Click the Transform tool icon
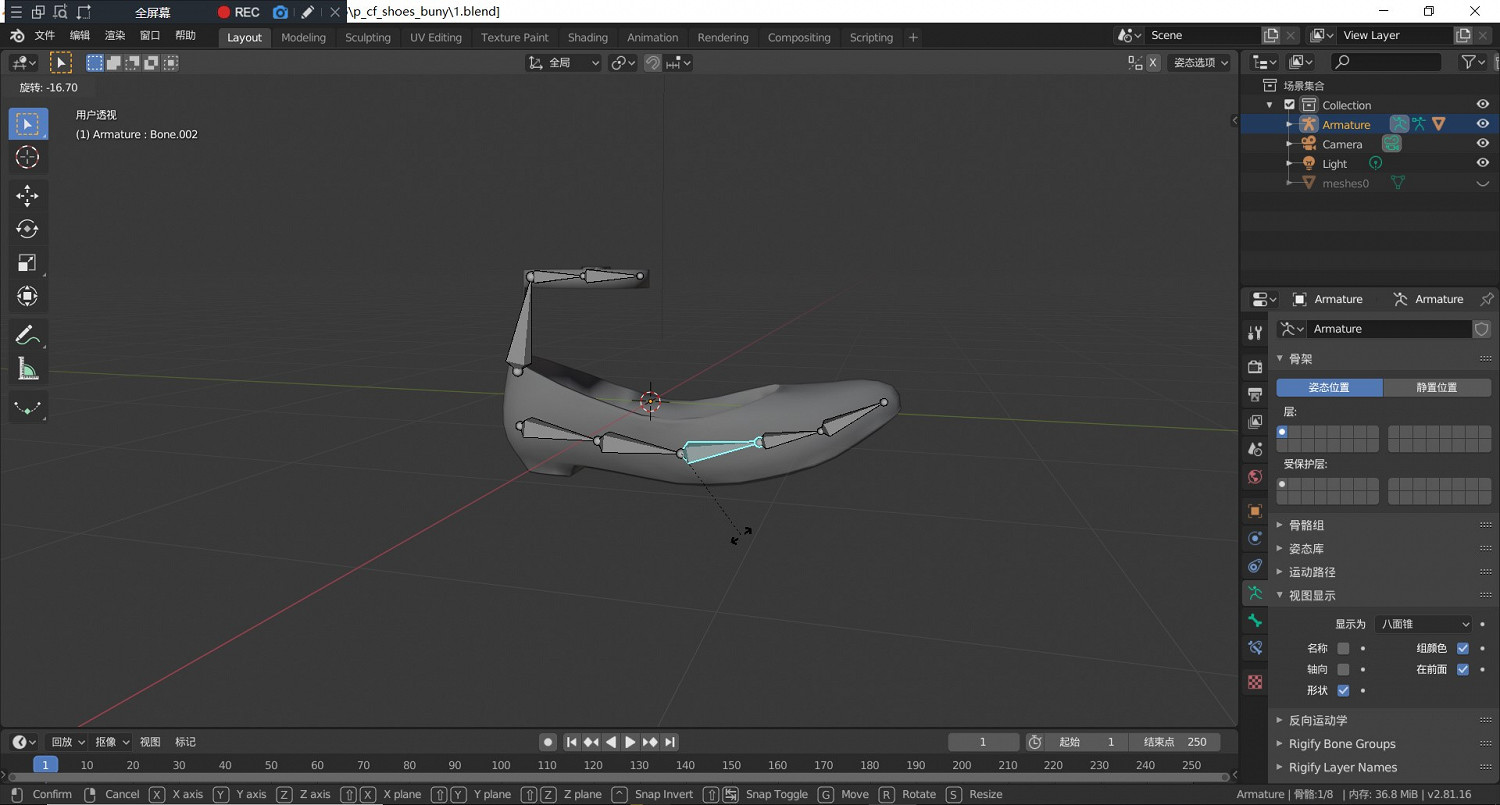Image resolution: width=1500 pixels, height=805 pixels. [27, 297]
